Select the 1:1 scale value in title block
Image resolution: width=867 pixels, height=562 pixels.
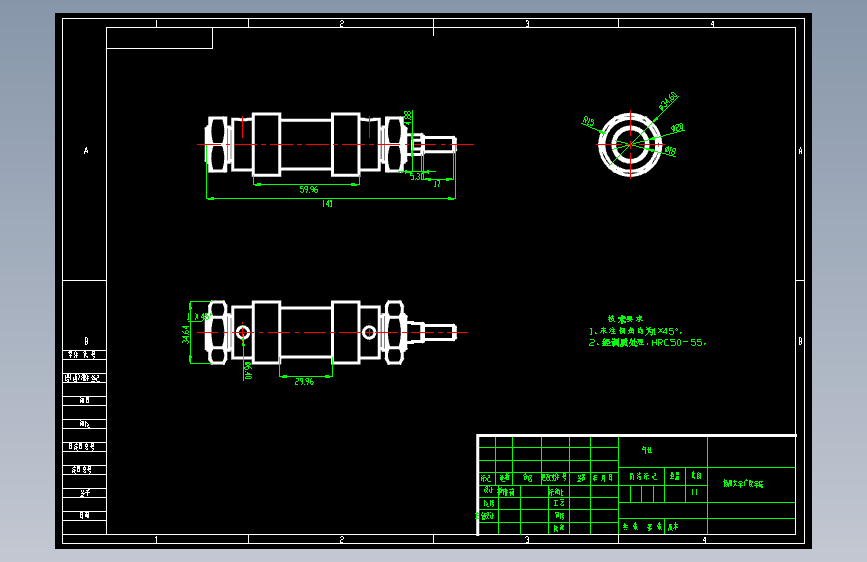point(694,492)
